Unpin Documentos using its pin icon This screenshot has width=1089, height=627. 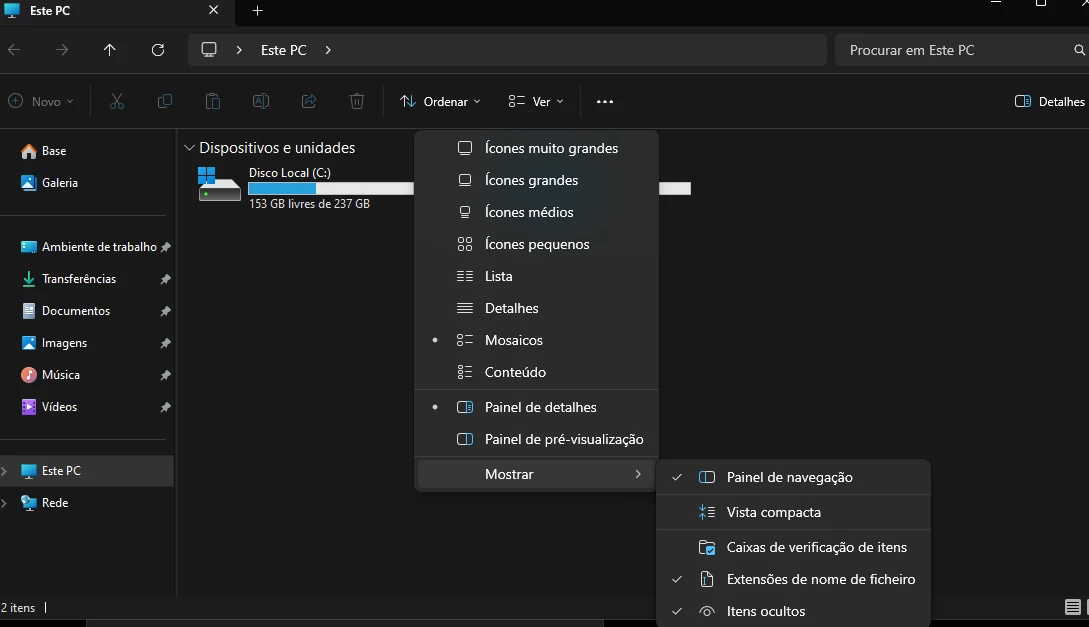[x=165, y=311]
